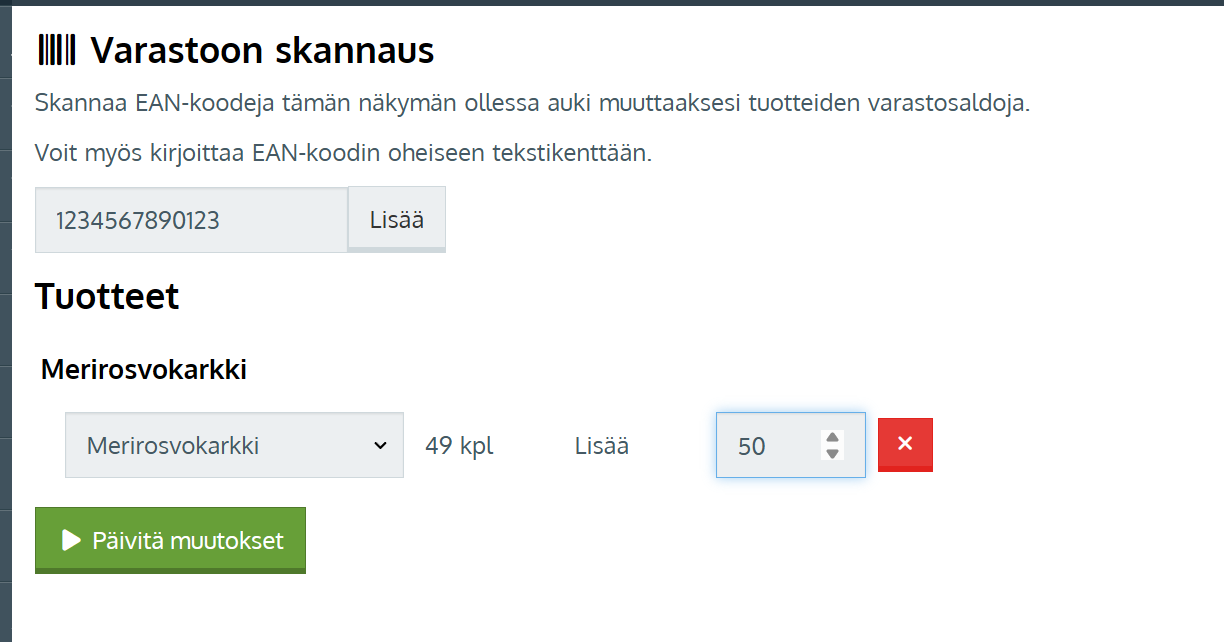
Task: Click the Skannaa EAN-koodeja instruction text
Action: tap(531, 103)
